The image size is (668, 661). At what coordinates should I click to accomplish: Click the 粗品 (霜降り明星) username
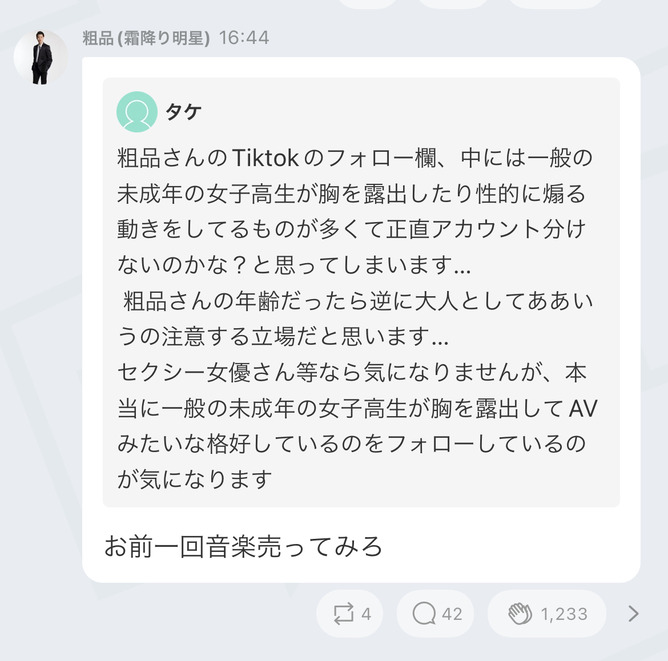click(146, 38)
